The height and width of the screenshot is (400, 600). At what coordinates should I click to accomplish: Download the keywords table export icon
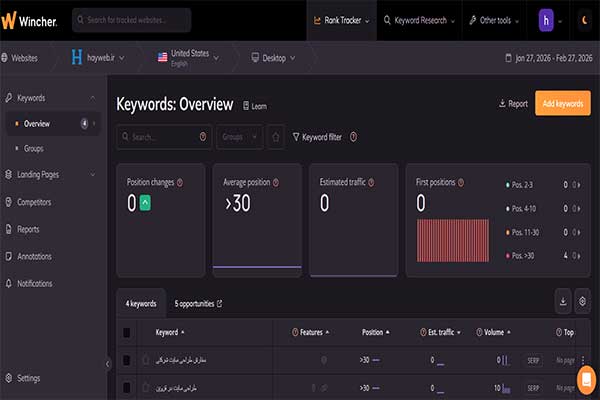pos(563,302)
